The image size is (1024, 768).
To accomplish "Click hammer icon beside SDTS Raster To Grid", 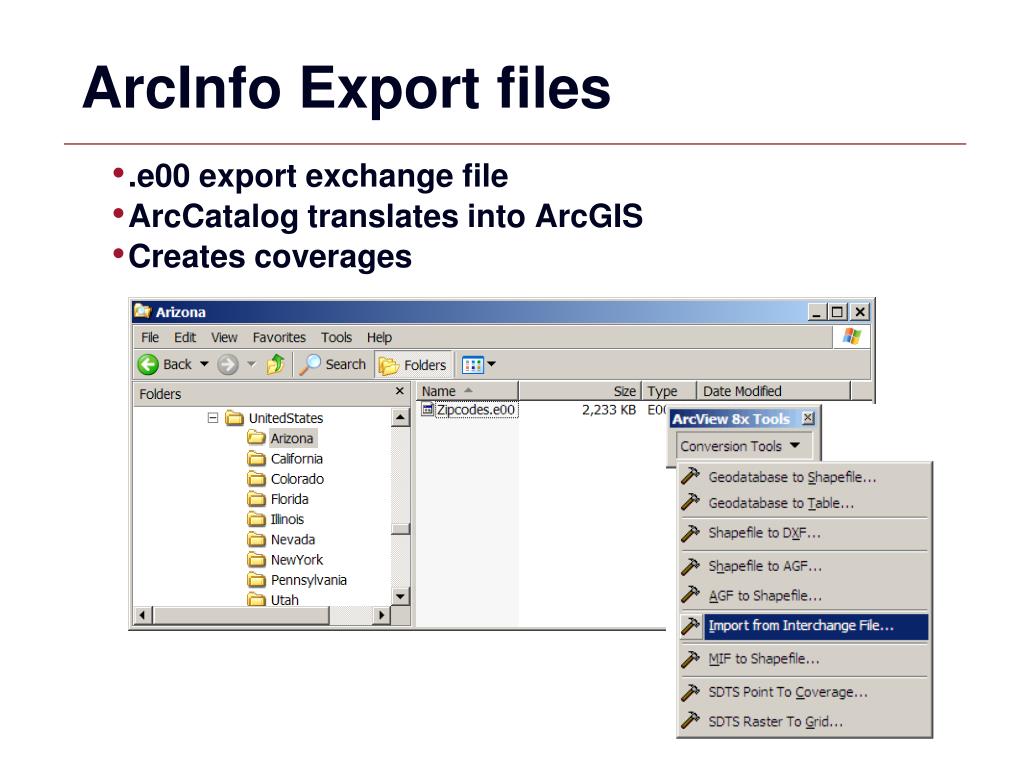I will click(690, 721).
